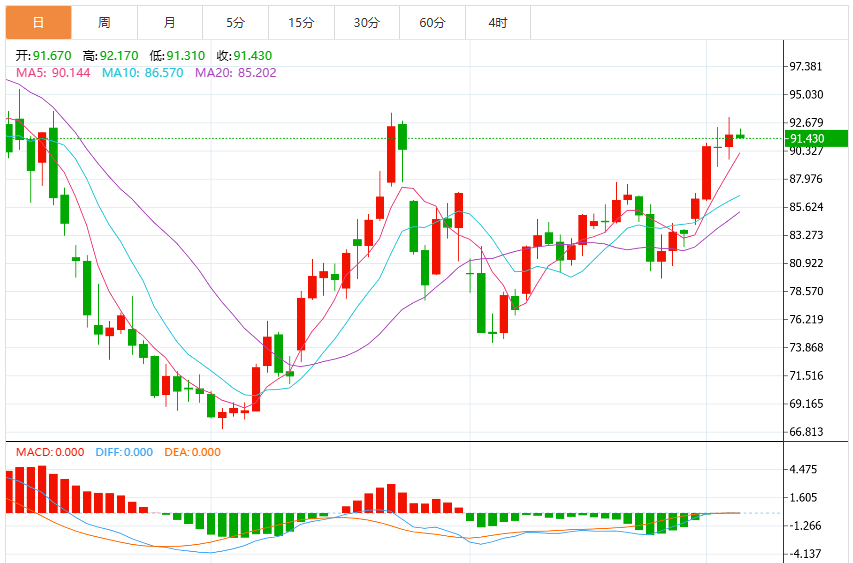
Task: Click the 开 91.670 open price readout
Action: (x=44, y=55)
